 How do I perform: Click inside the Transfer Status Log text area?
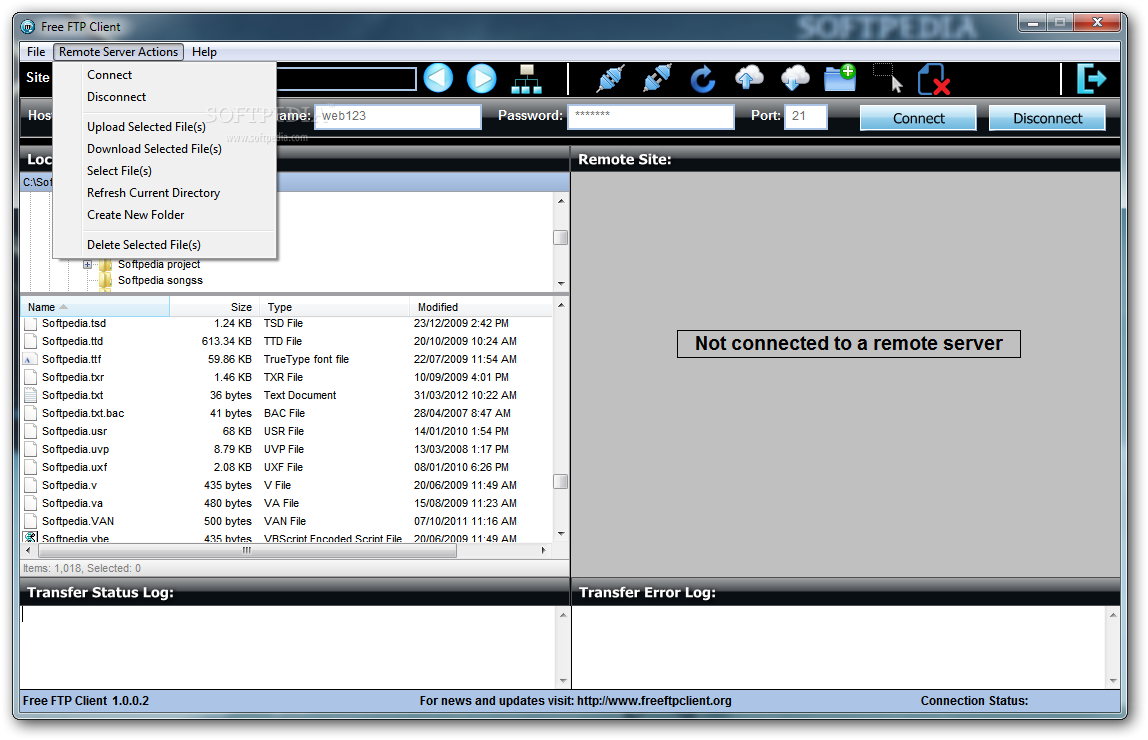coord(289,647)
